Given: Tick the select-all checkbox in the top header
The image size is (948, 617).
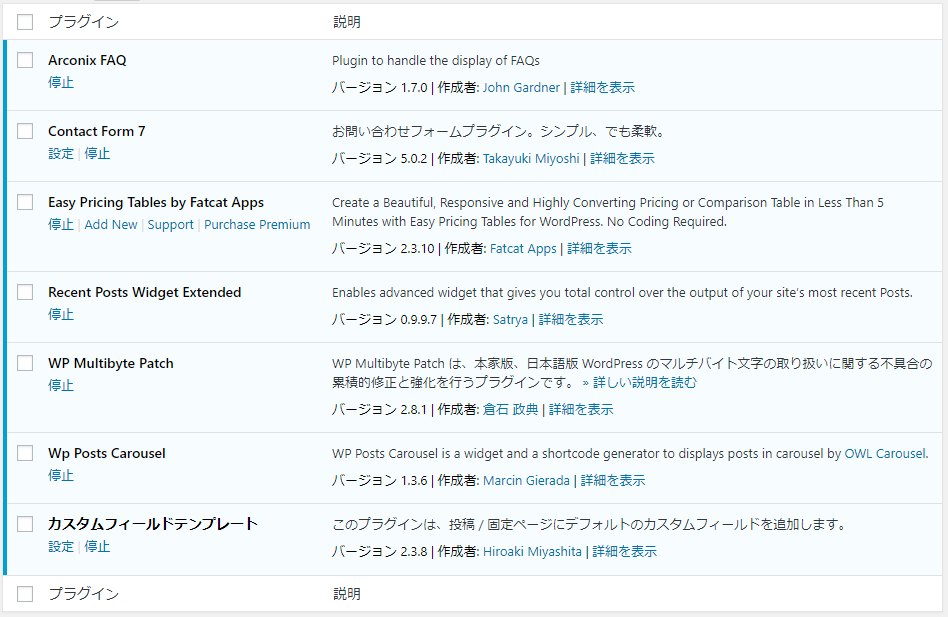Looking at the screenshot, I should point(25,22).
